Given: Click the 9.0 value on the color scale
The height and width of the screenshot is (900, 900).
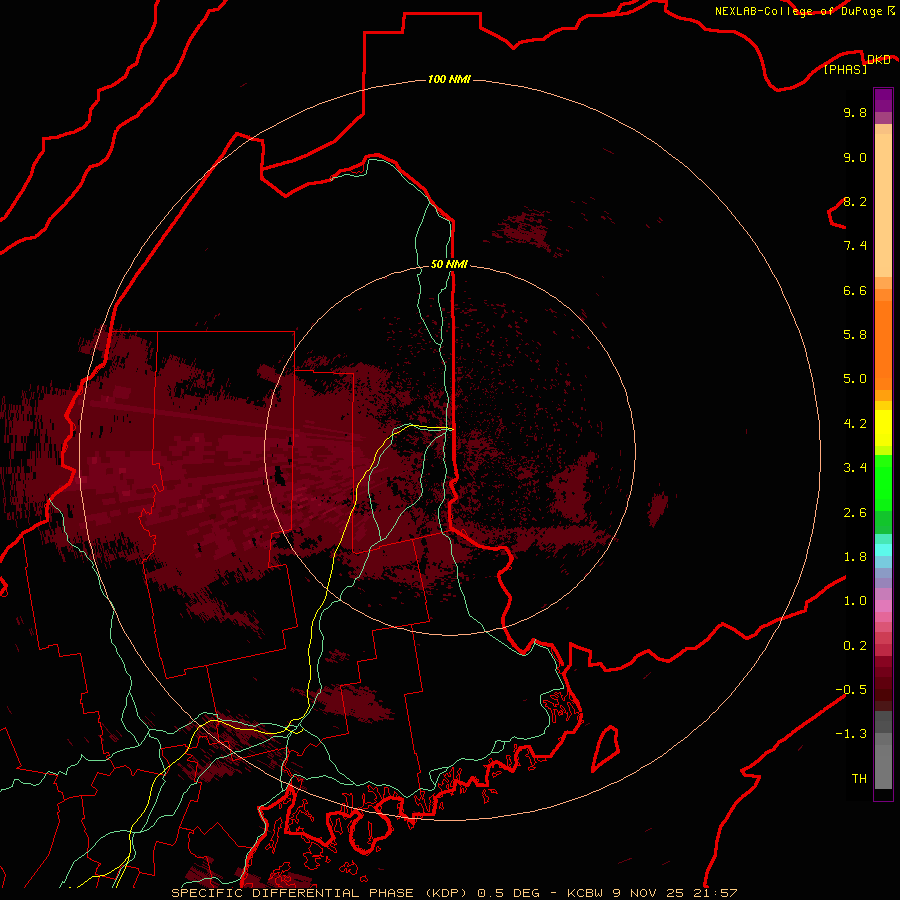Looking at the screenshot, I should (x=855, y=158).
